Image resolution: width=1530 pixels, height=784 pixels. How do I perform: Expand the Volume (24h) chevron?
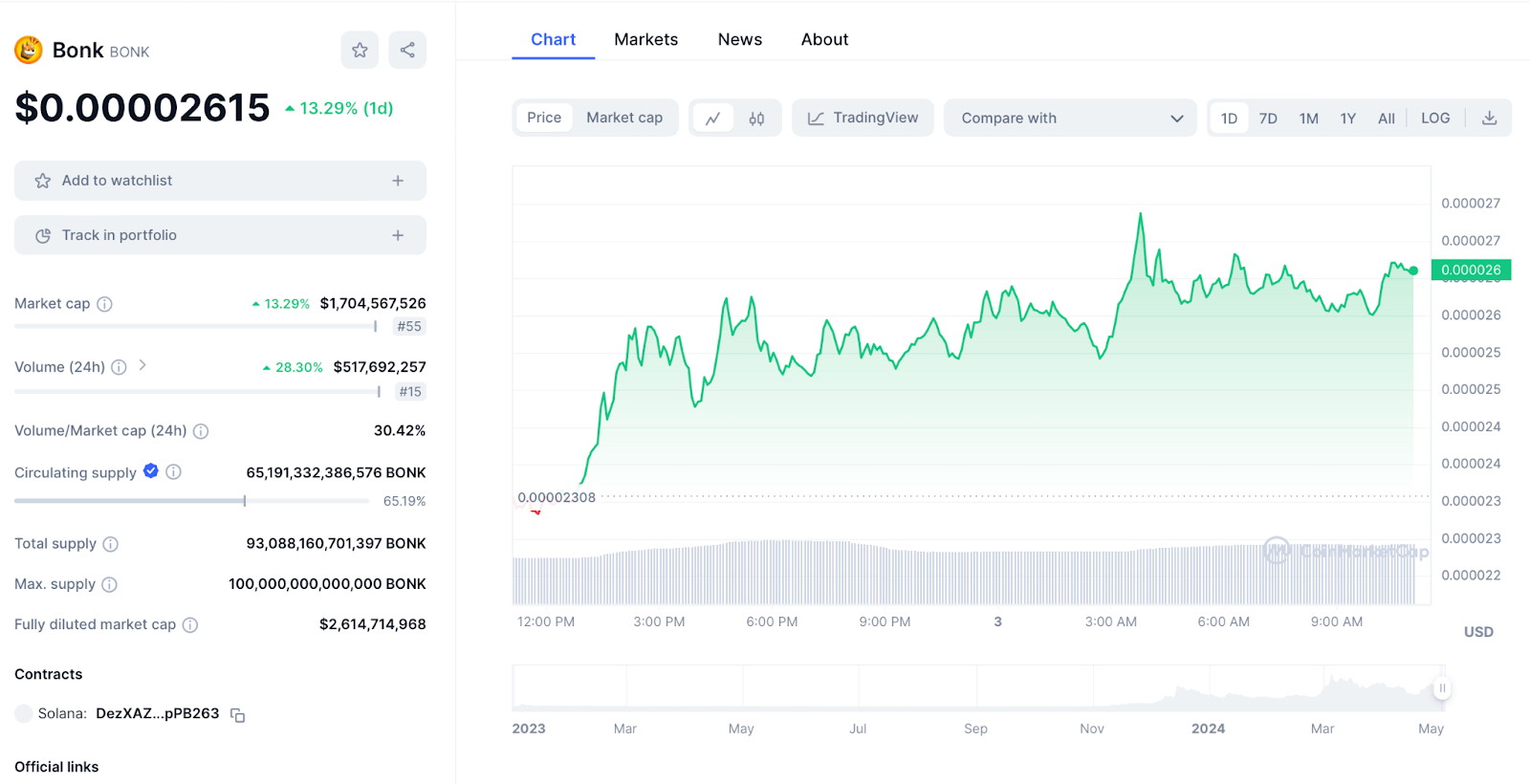coord(142,365)
